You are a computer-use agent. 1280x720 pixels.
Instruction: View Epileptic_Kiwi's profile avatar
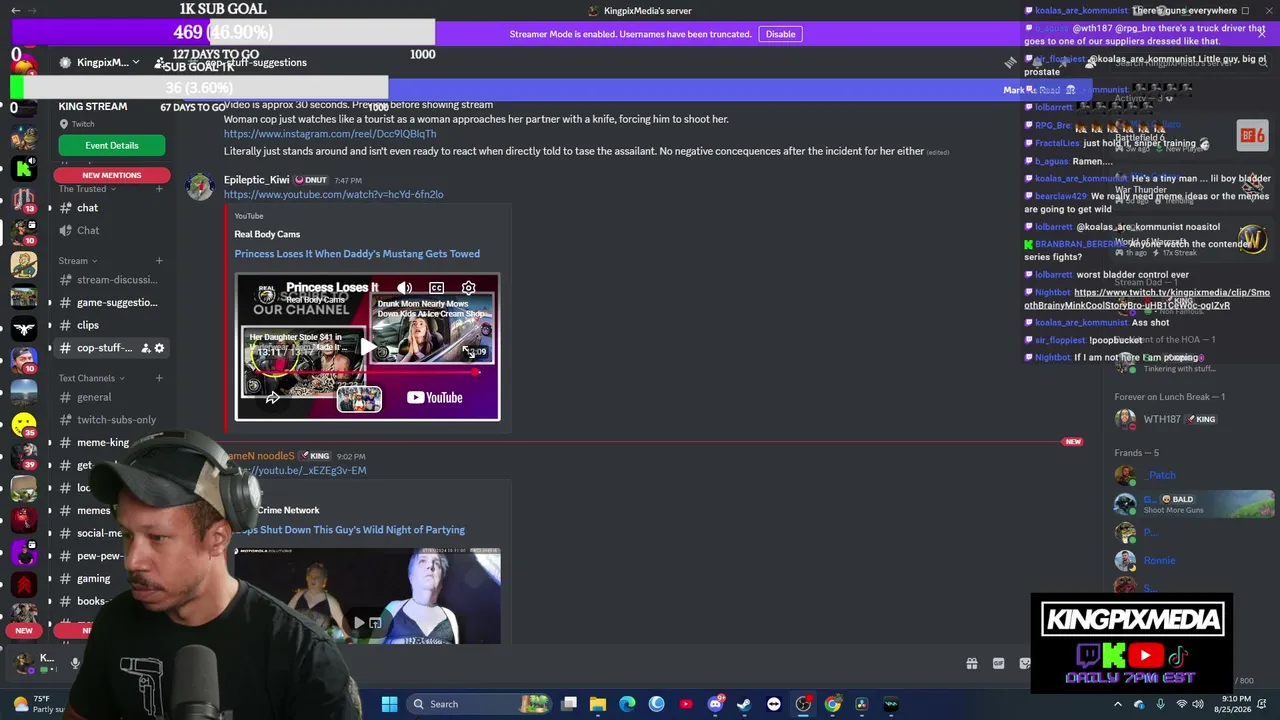[200, 186]
